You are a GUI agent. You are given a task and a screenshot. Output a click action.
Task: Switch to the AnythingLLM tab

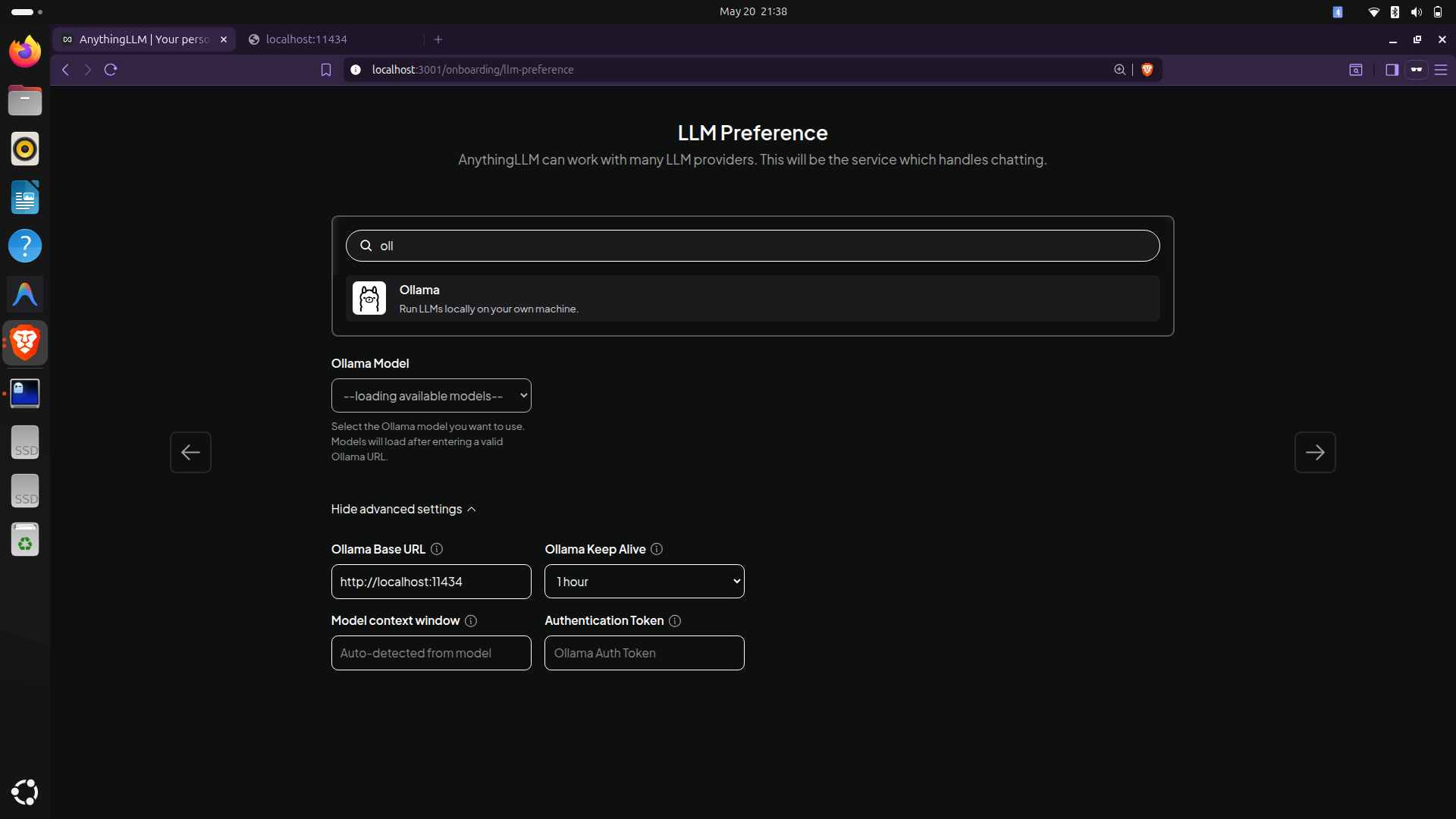click(144, 39)
